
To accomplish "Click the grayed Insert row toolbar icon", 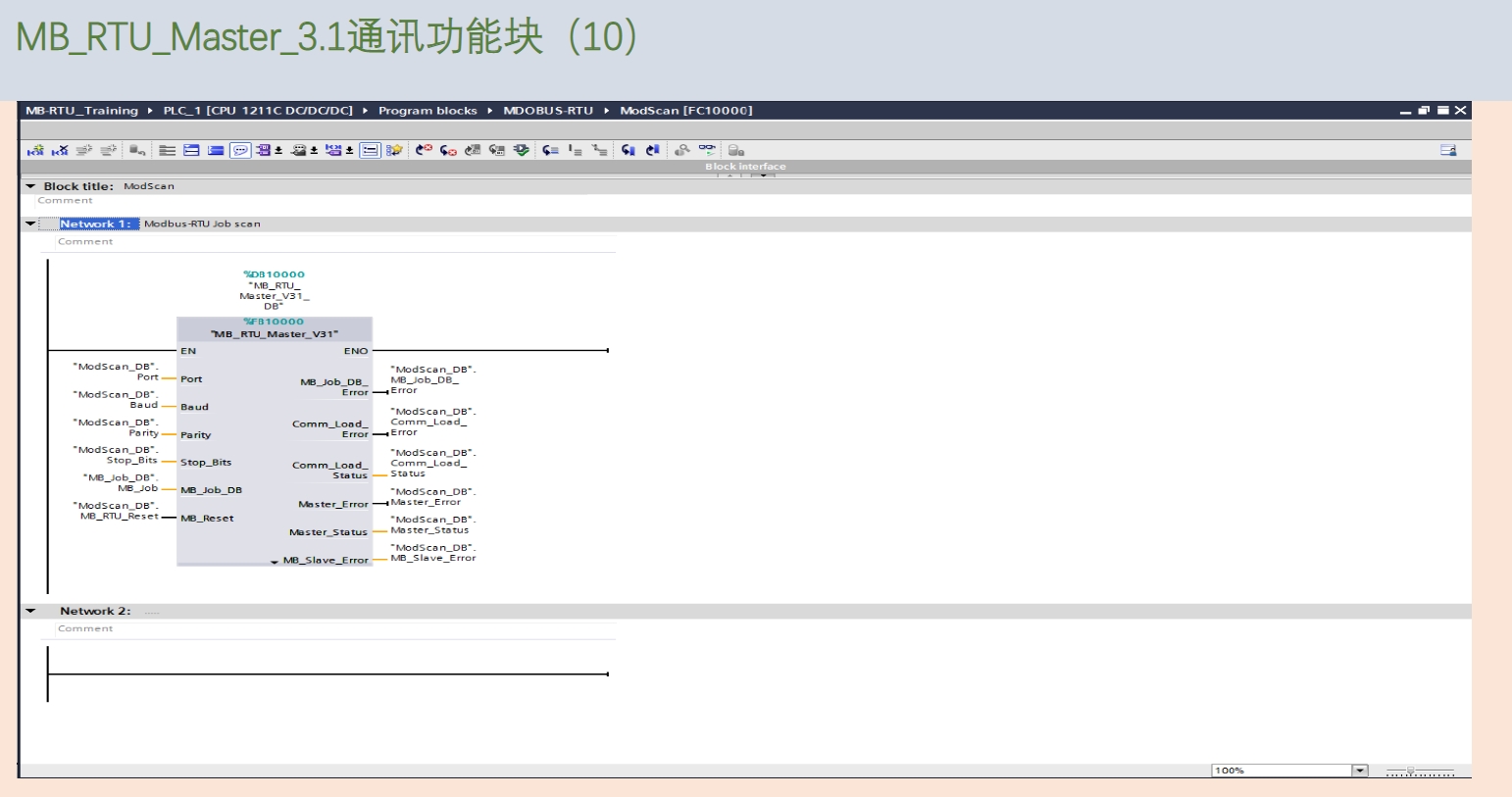I will point(84,150).
